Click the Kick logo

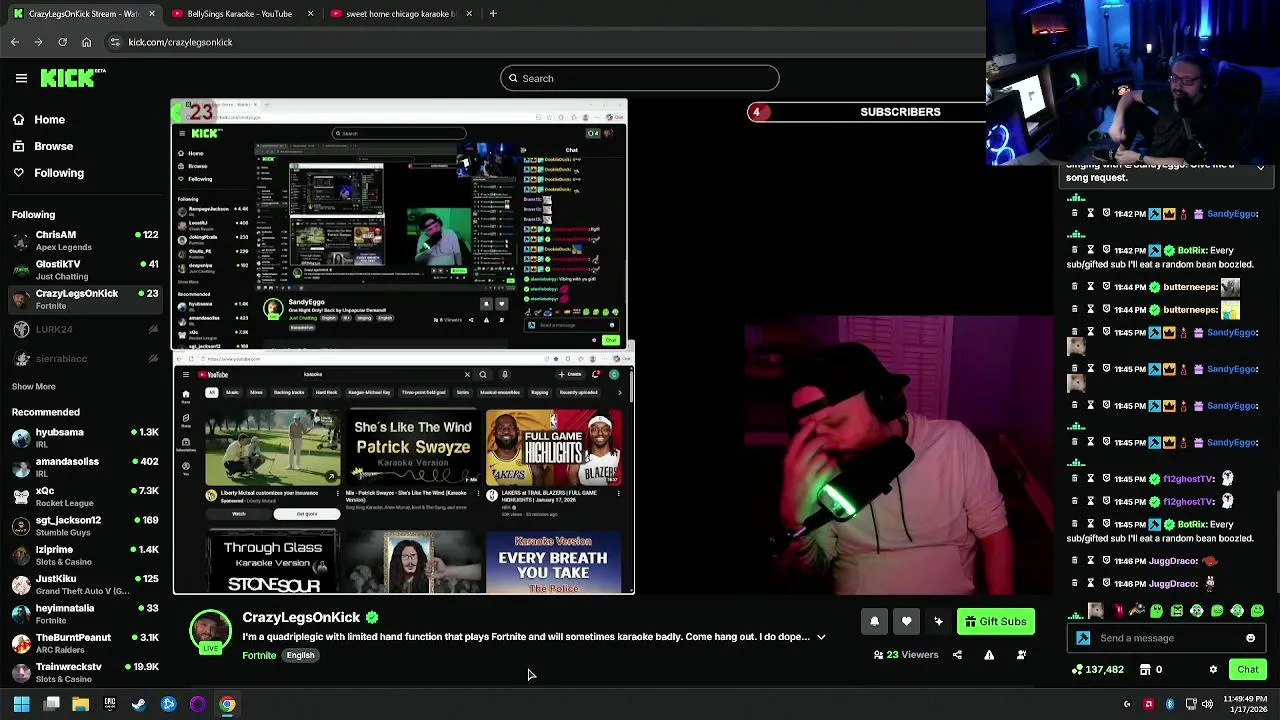pos(72,78)
